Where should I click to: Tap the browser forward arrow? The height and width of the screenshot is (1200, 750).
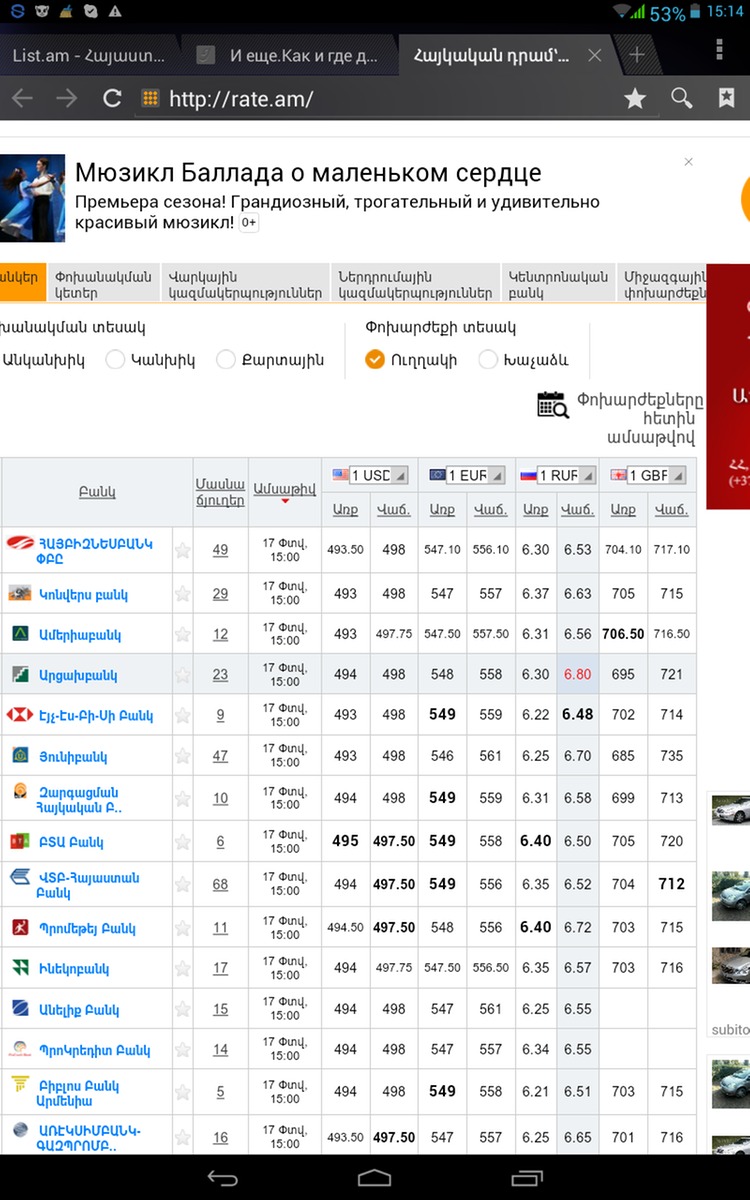(67, 98)
